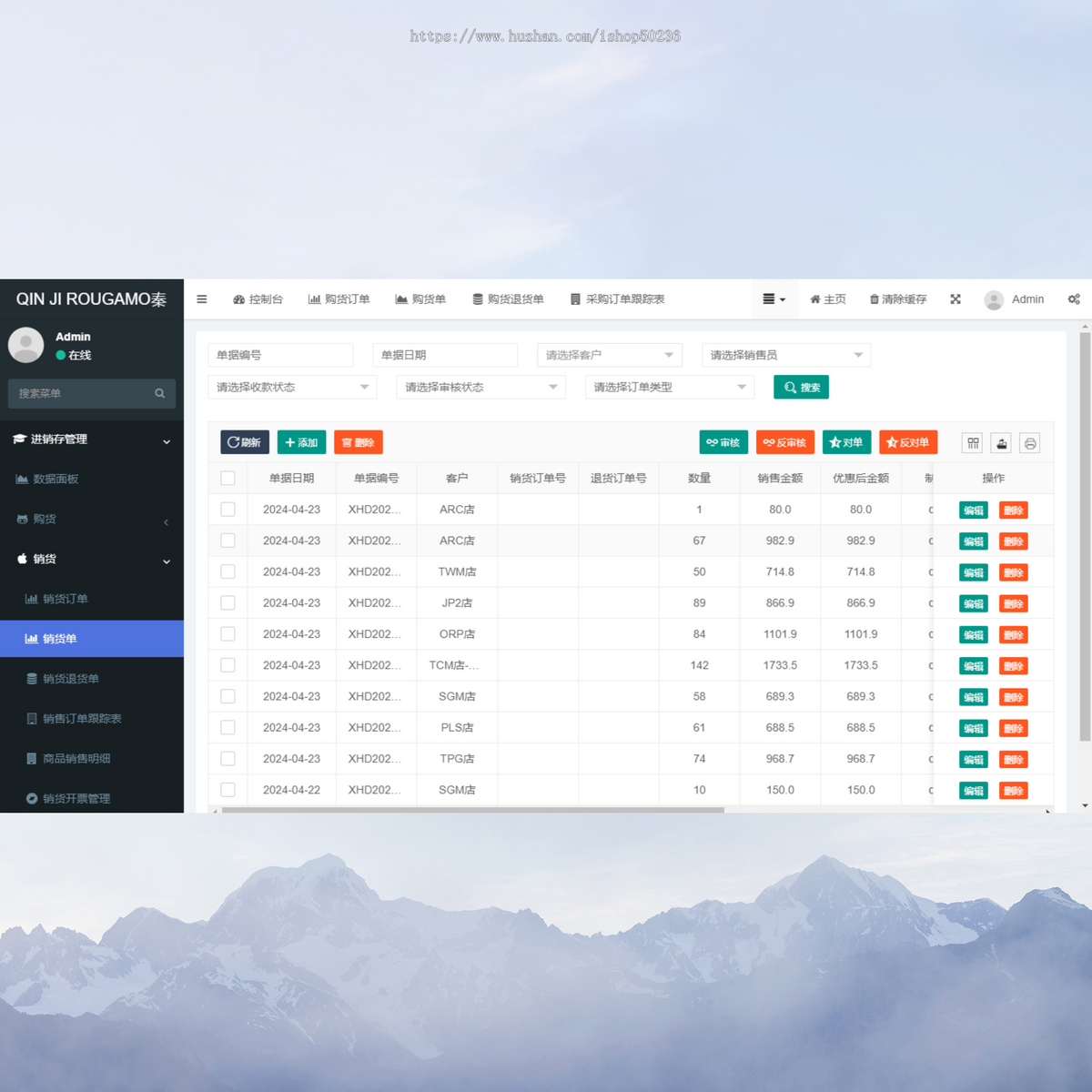This screenshot has width=1092, height=1092.
Task: Tick checkbox for quantity 67 ARC店 row
Action: click(227, 541)
